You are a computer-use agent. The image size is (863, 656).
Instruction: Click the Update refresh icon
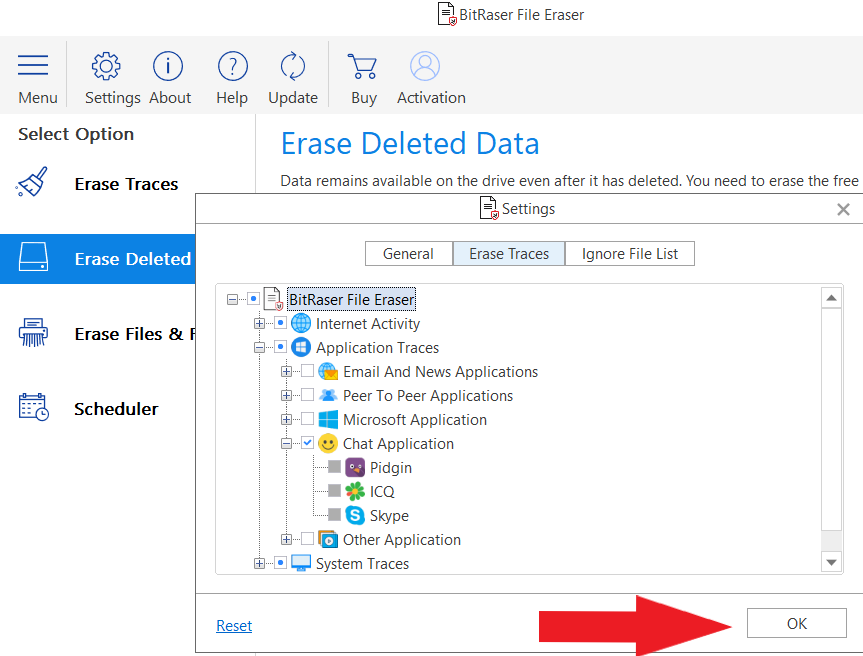293,66
